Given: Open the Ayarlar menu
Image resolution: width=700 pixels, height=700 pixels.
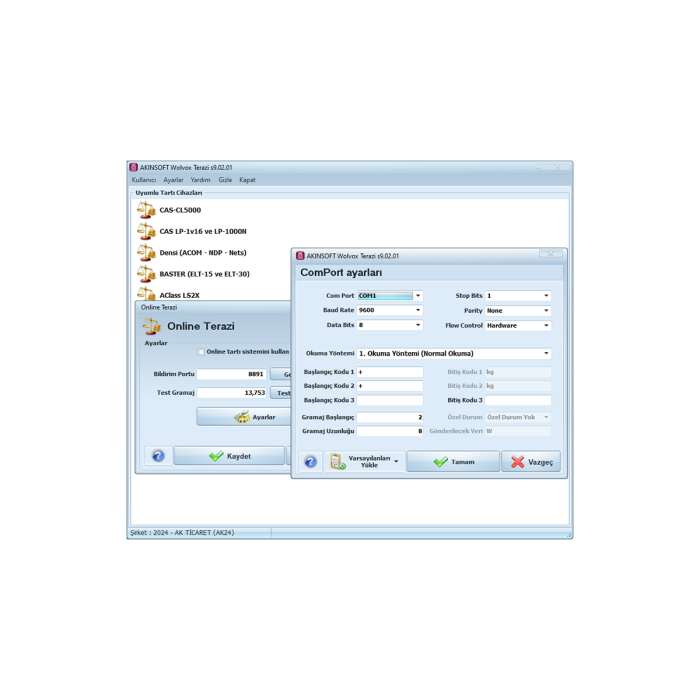Looking at the screenshot, I should (173, 180).
